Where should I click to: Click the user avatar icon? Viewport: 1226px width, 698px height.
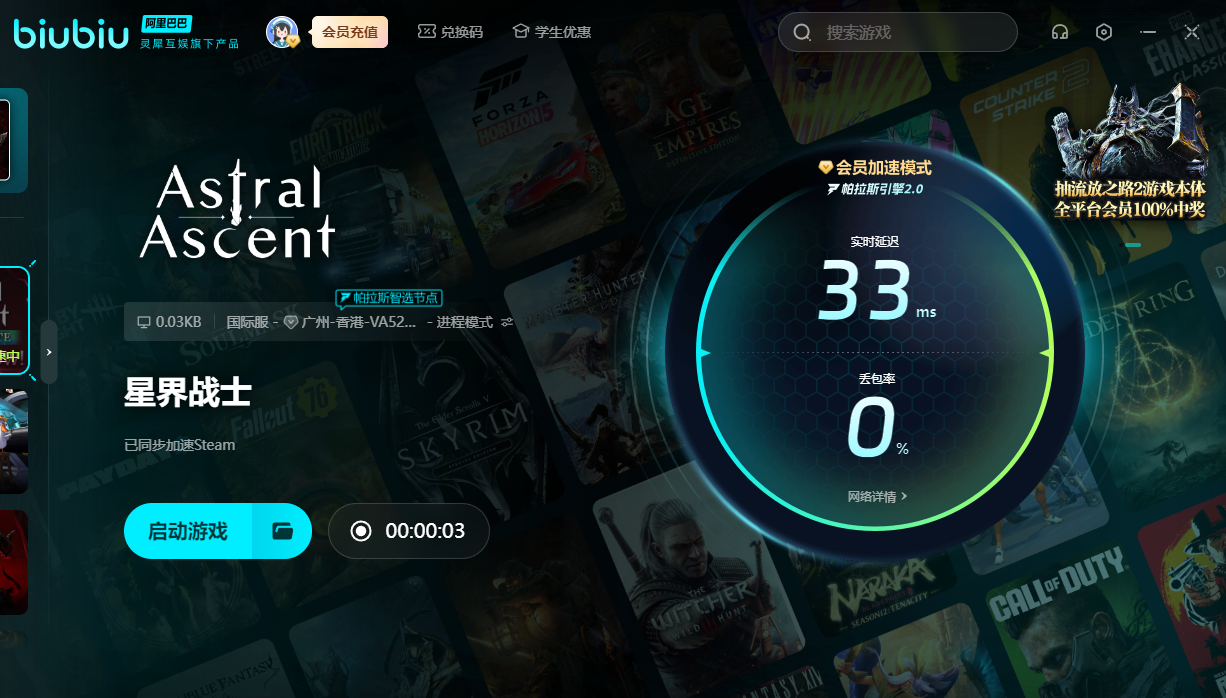[x=282, y=32]
